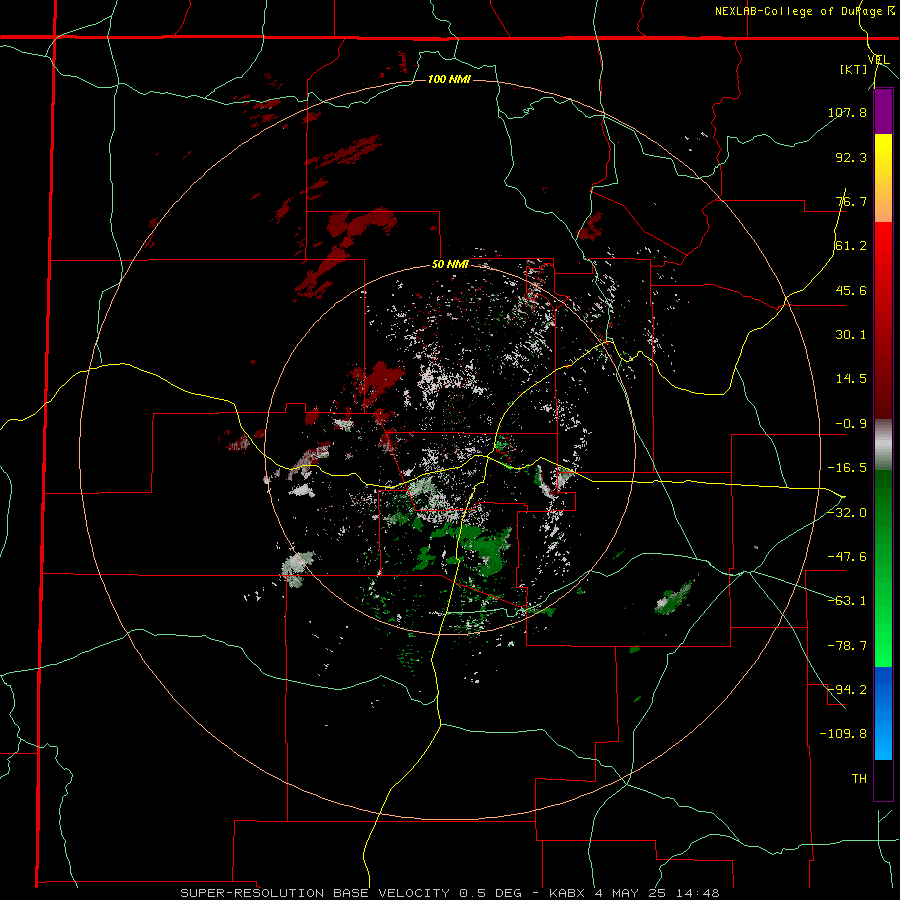Click the -94.2 velocity scale value
The width and height of the screenshot is (900, 900).
click(x=847, y=690)
